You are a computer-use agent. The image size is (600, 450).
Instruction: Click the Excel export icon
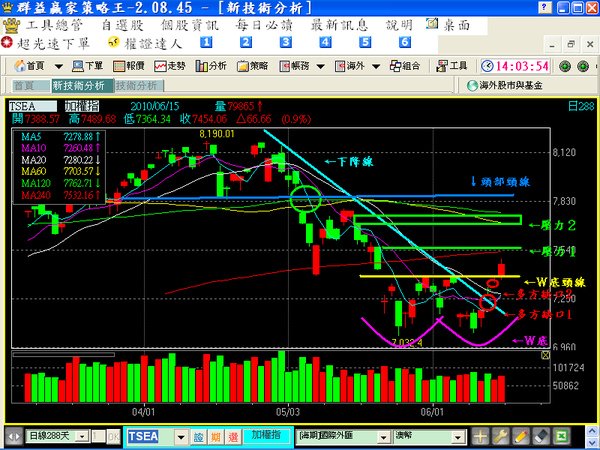[x=561, y=436]
